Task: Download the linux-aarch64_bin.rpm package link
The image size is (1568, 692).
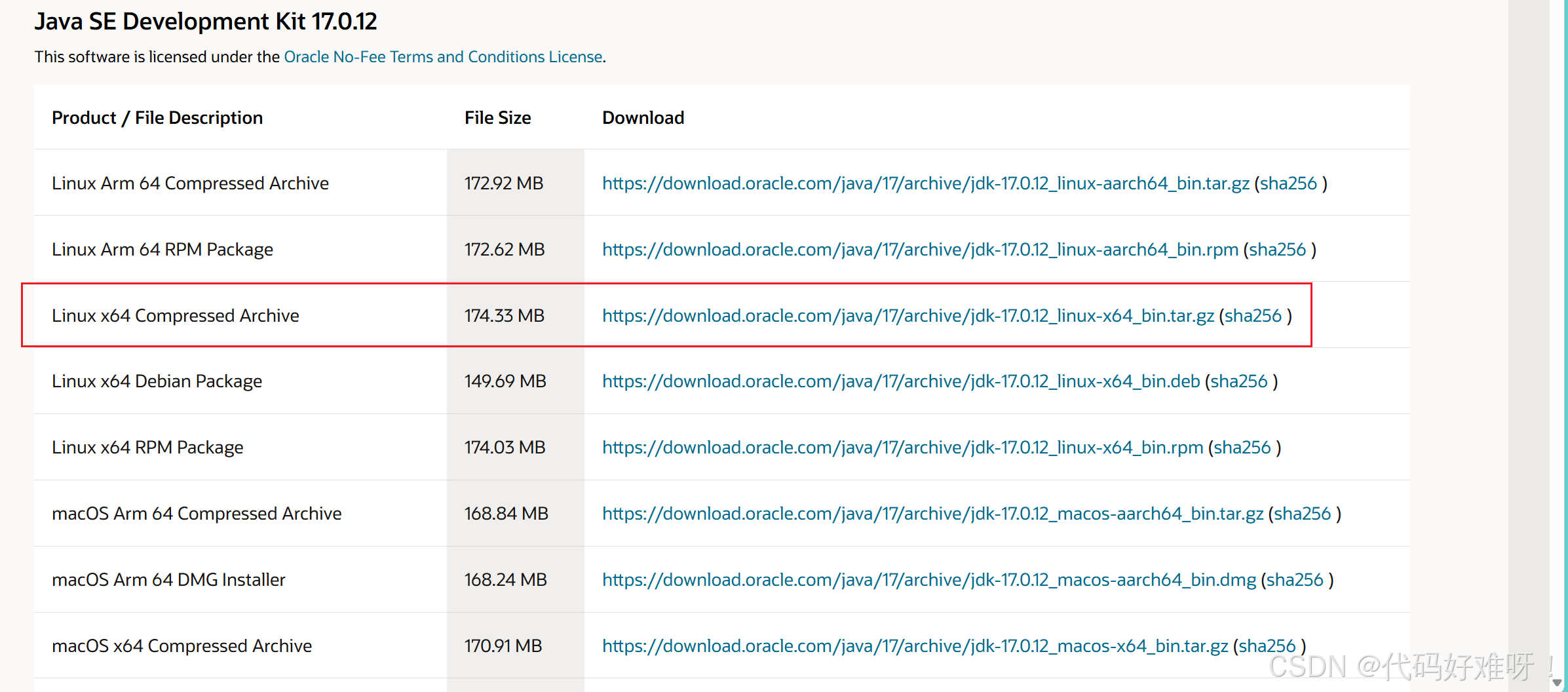Action: [x=920, y=250]
